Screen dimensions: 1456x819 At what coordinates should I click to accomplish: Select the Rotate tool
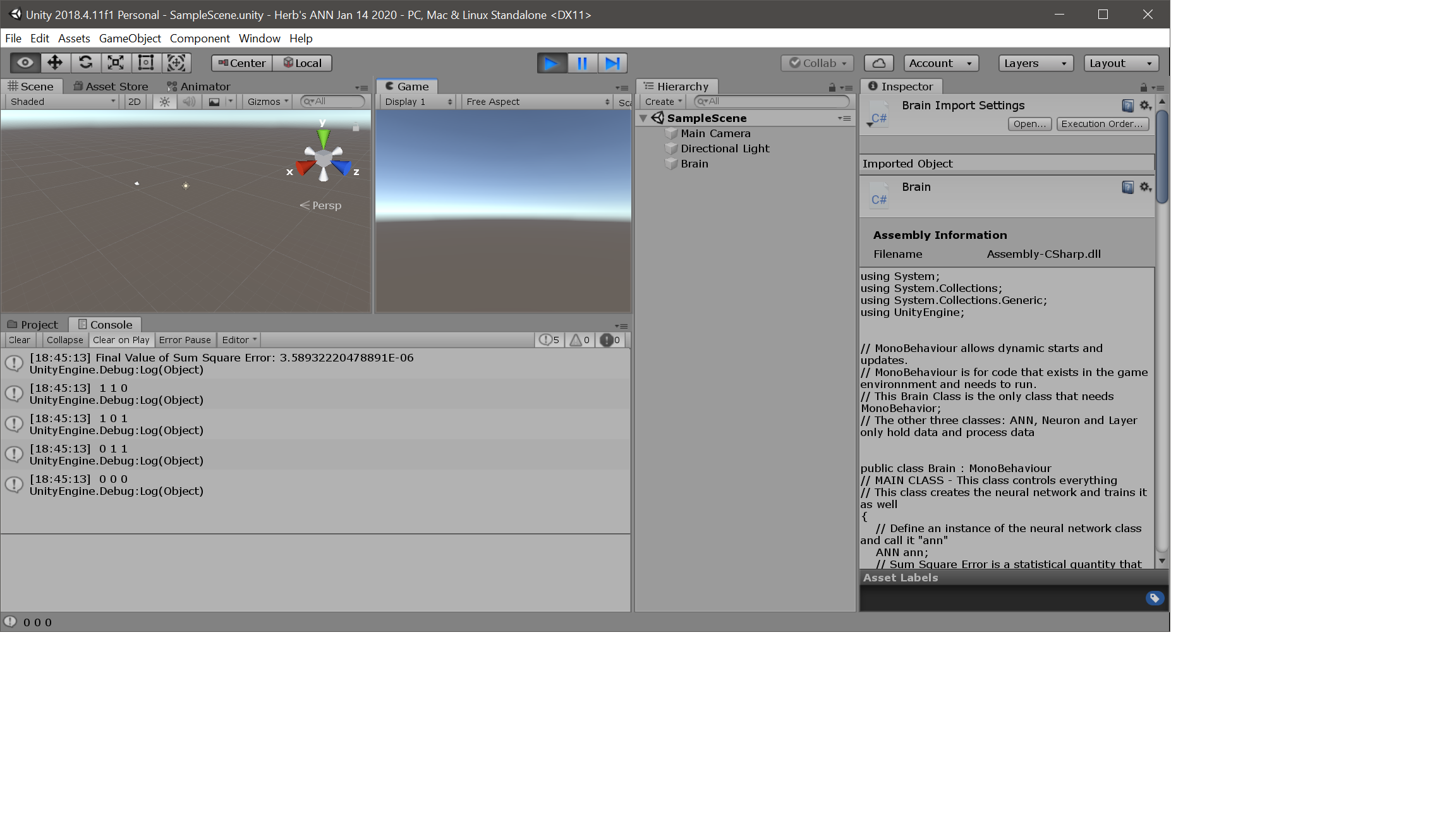tap(85, 63)
